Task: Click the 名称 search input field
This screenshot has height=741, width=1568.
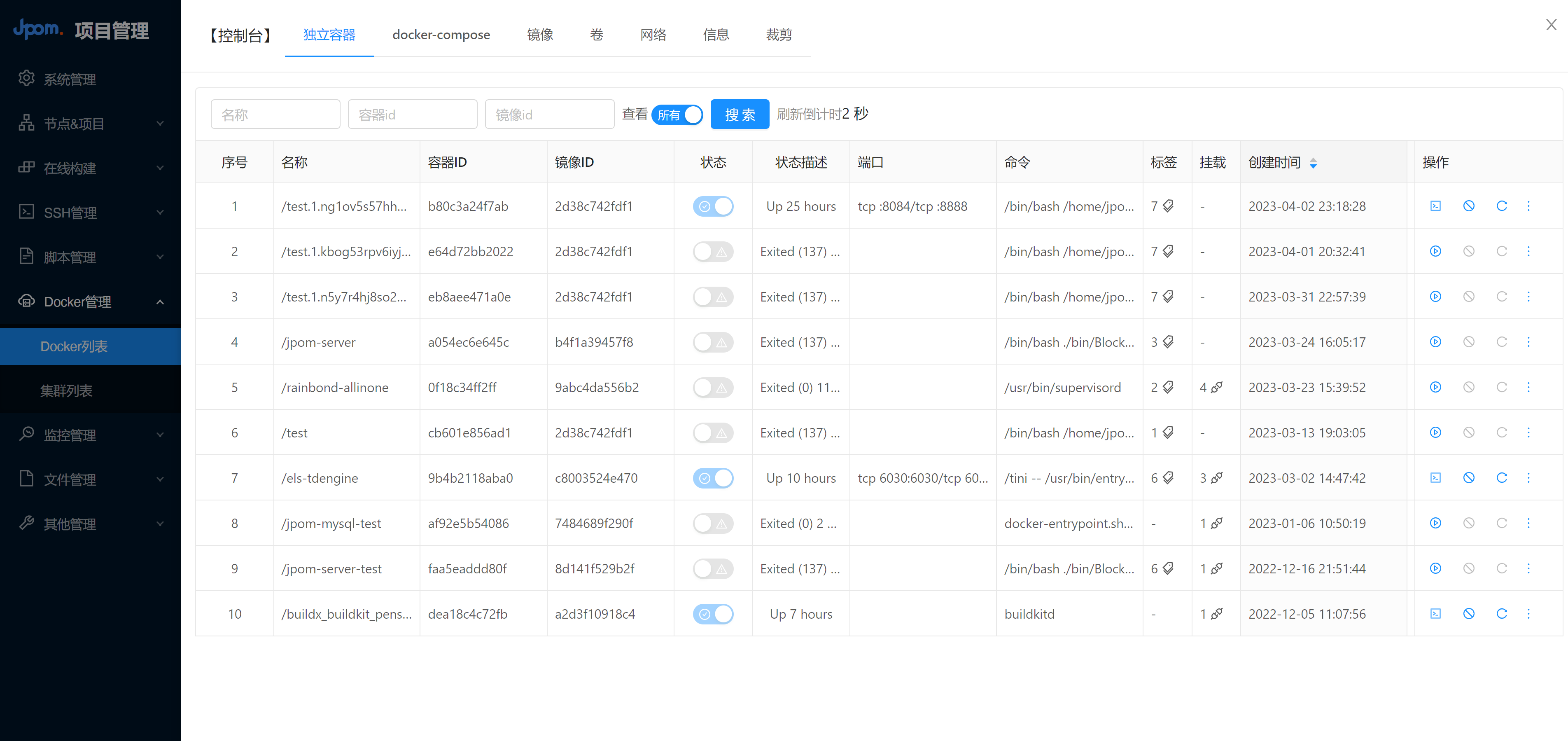Action: tap(275, 114)
